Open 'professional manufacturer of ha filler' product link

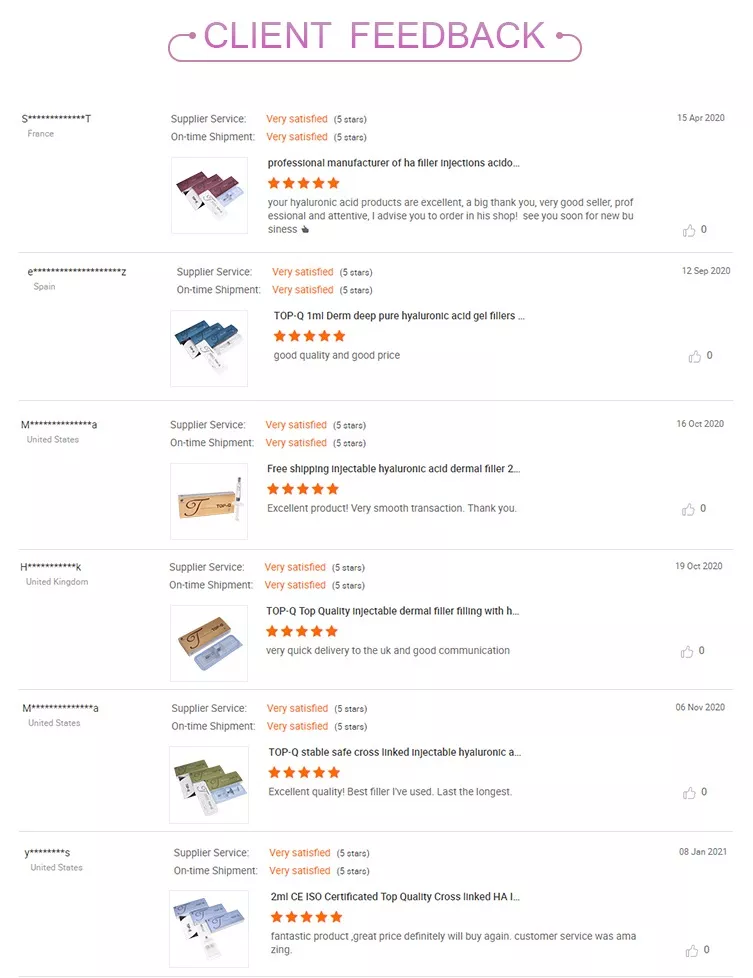[x=394, y=163]
